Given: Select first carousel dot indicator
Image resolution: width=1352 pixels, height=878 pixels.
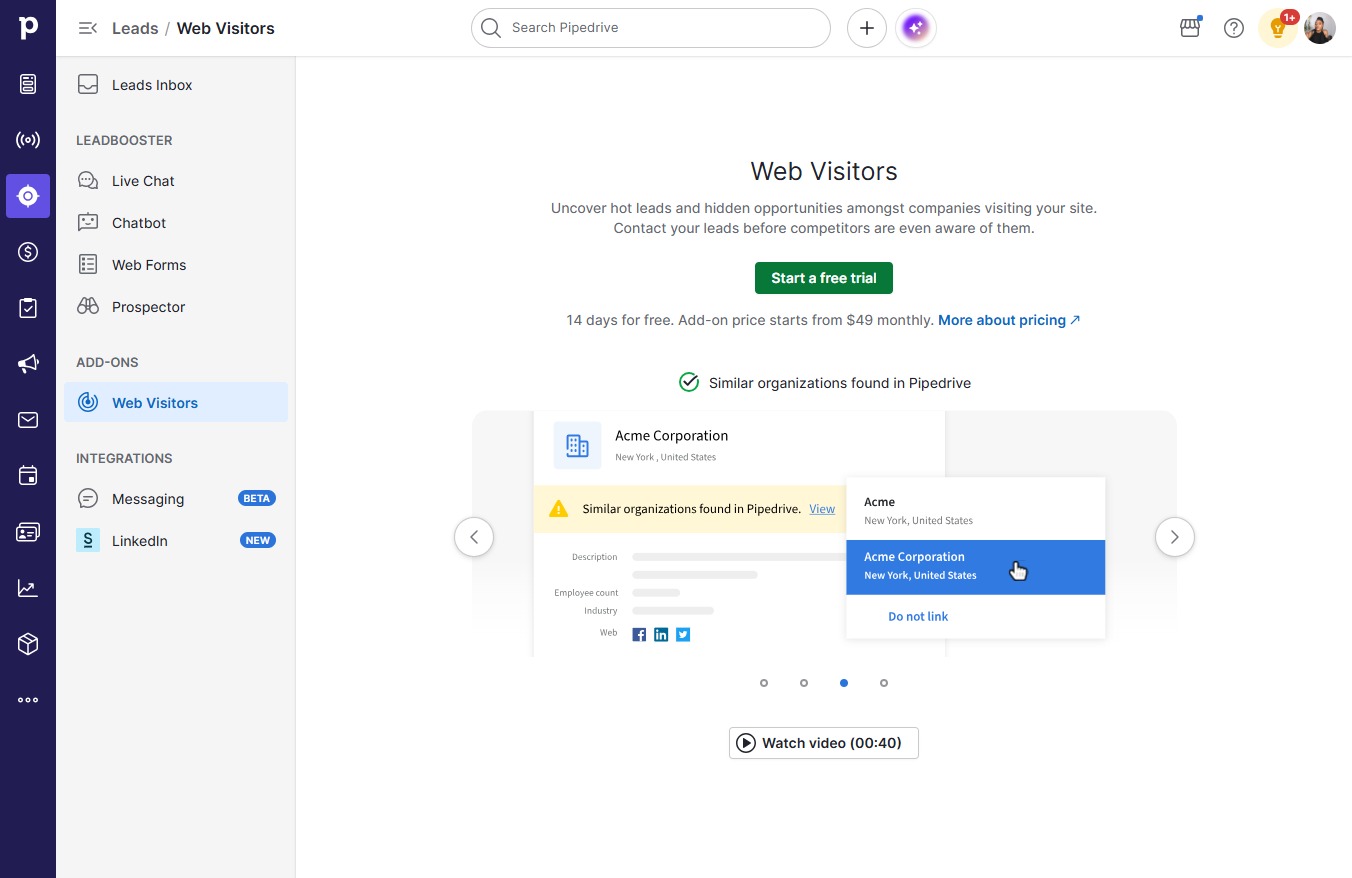Looking at the screenshot, I should point(764,683).
